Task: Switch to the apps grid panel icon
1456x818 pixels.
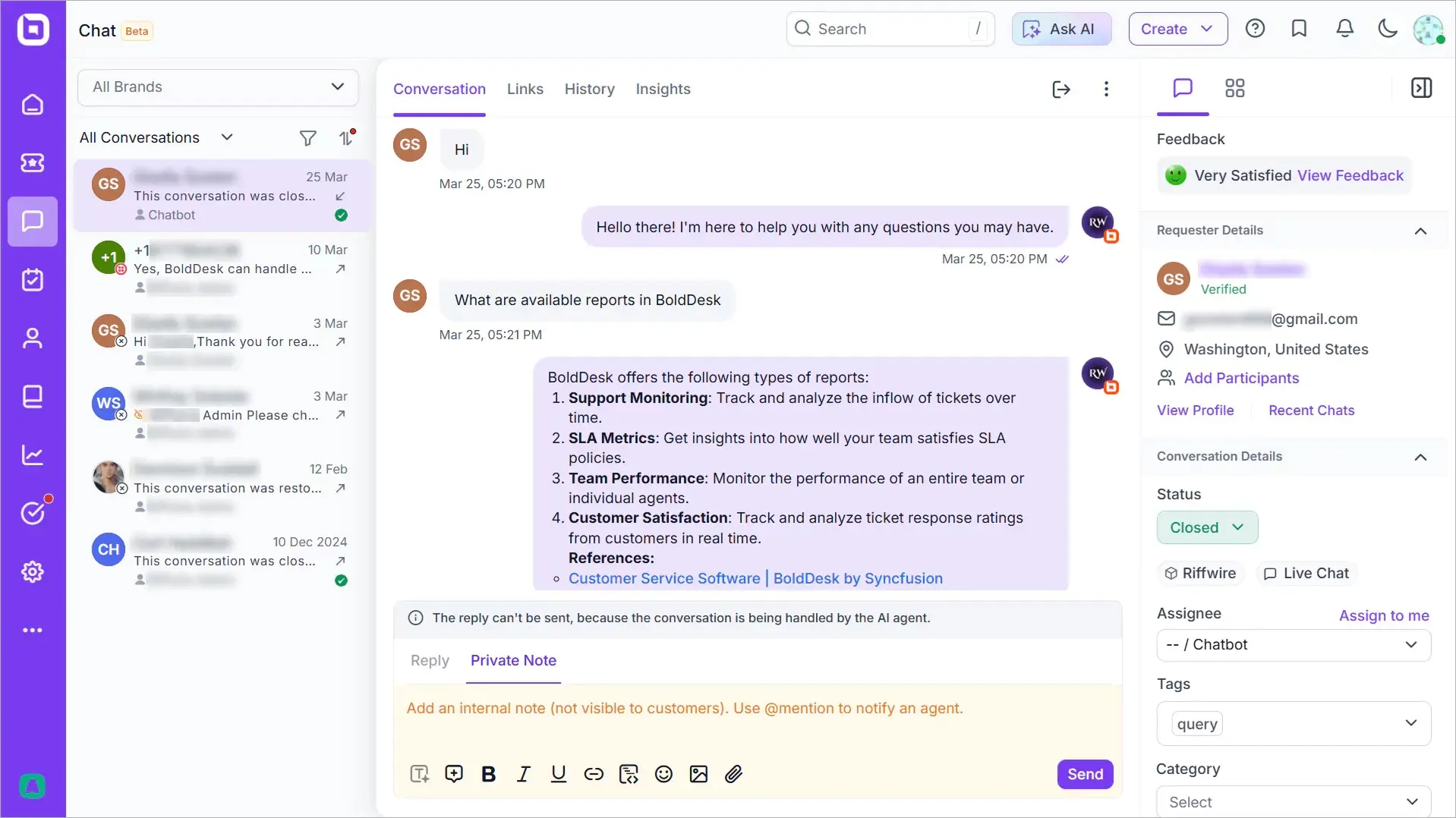Action: [x=1235, y=88]
